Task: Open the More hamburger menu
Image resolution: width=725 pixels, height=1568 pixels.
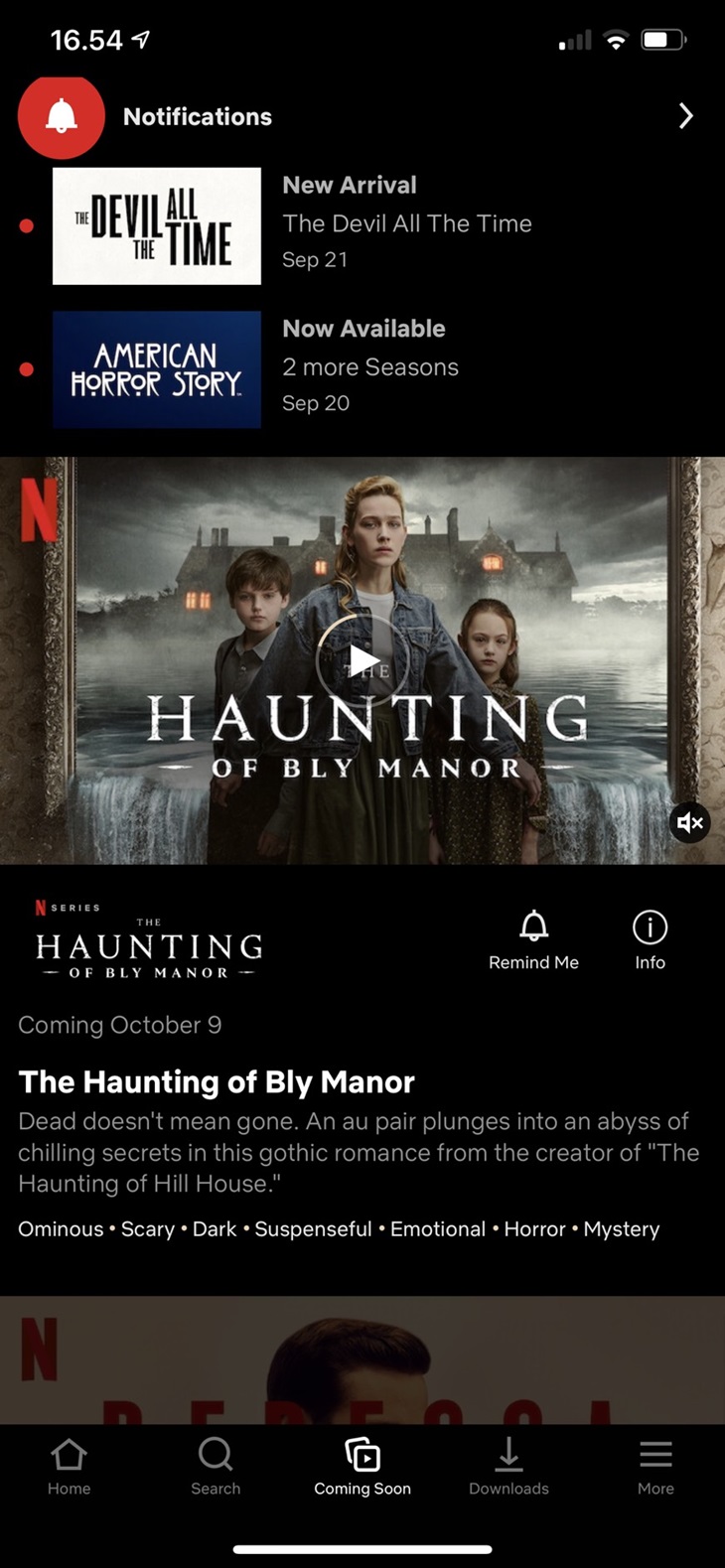Action: pyautogui.click(x=655, y=1467)
